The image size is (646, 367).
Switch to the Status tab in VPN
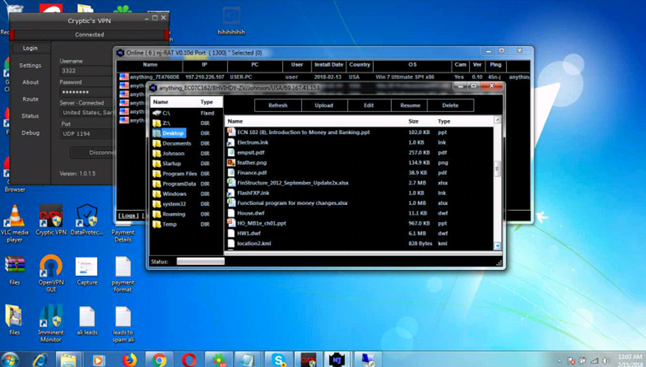30,116
